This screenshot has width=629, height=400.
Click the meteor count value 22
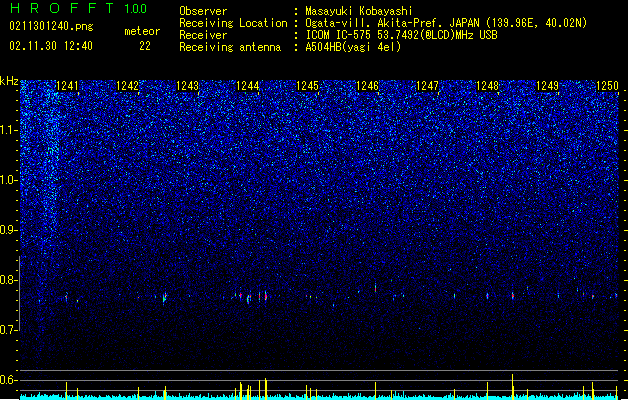(x=145, y=46)
